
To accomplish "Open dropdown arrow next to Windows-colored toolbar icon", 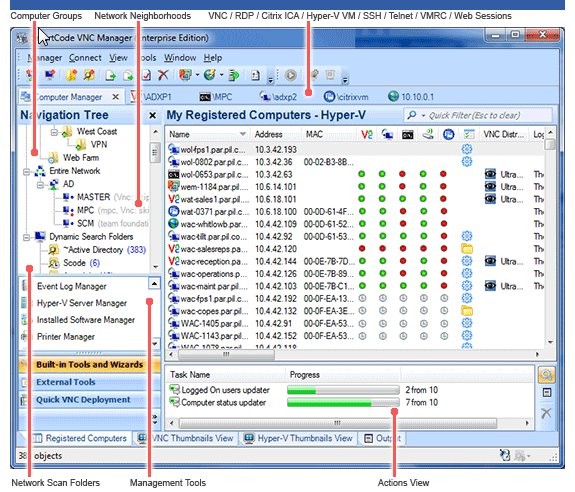I will (197, 75).
